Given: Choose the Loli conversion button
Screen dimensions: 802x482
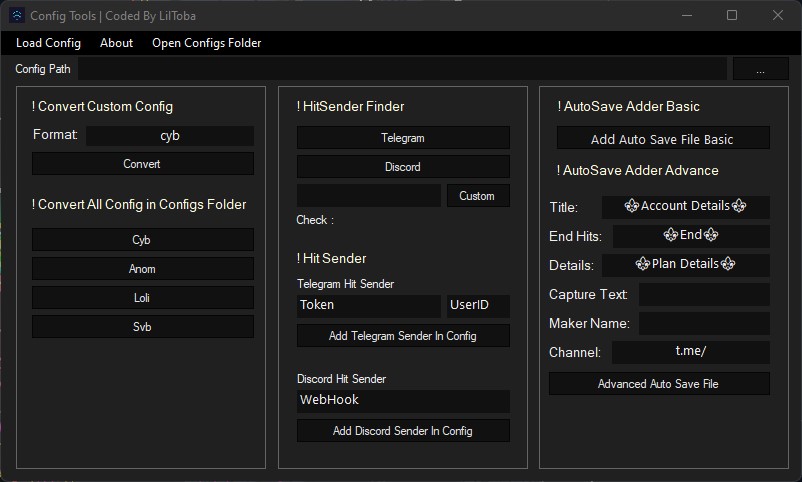Looking at the screenshot, I should pyautogui.click(x=143, y=298).
